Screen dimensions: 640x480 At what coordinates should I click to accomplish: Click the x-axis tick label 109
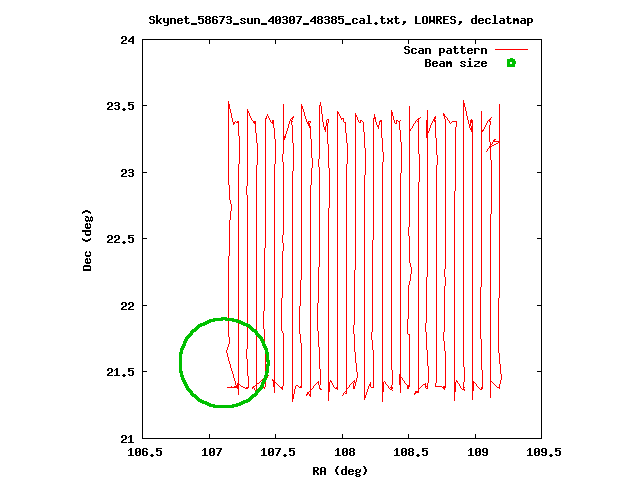click(478, 452)
